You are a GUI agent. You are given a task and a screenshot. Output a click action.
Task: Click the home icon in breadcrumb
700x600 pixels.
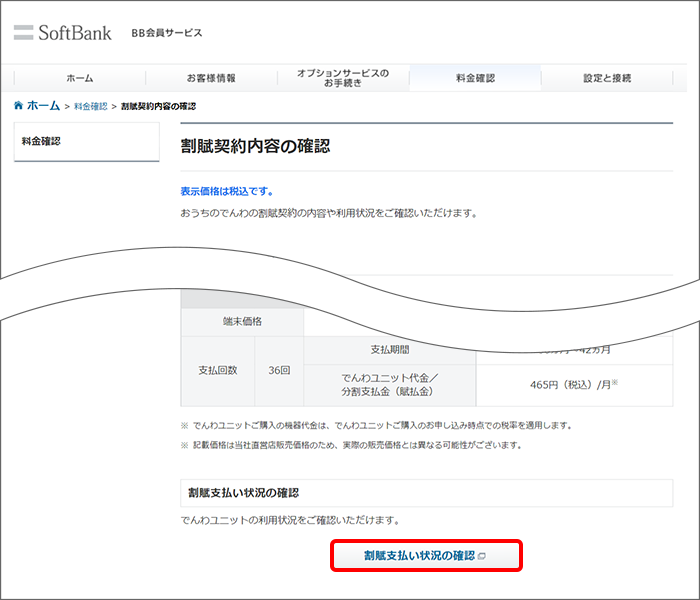tap(18, 105)
